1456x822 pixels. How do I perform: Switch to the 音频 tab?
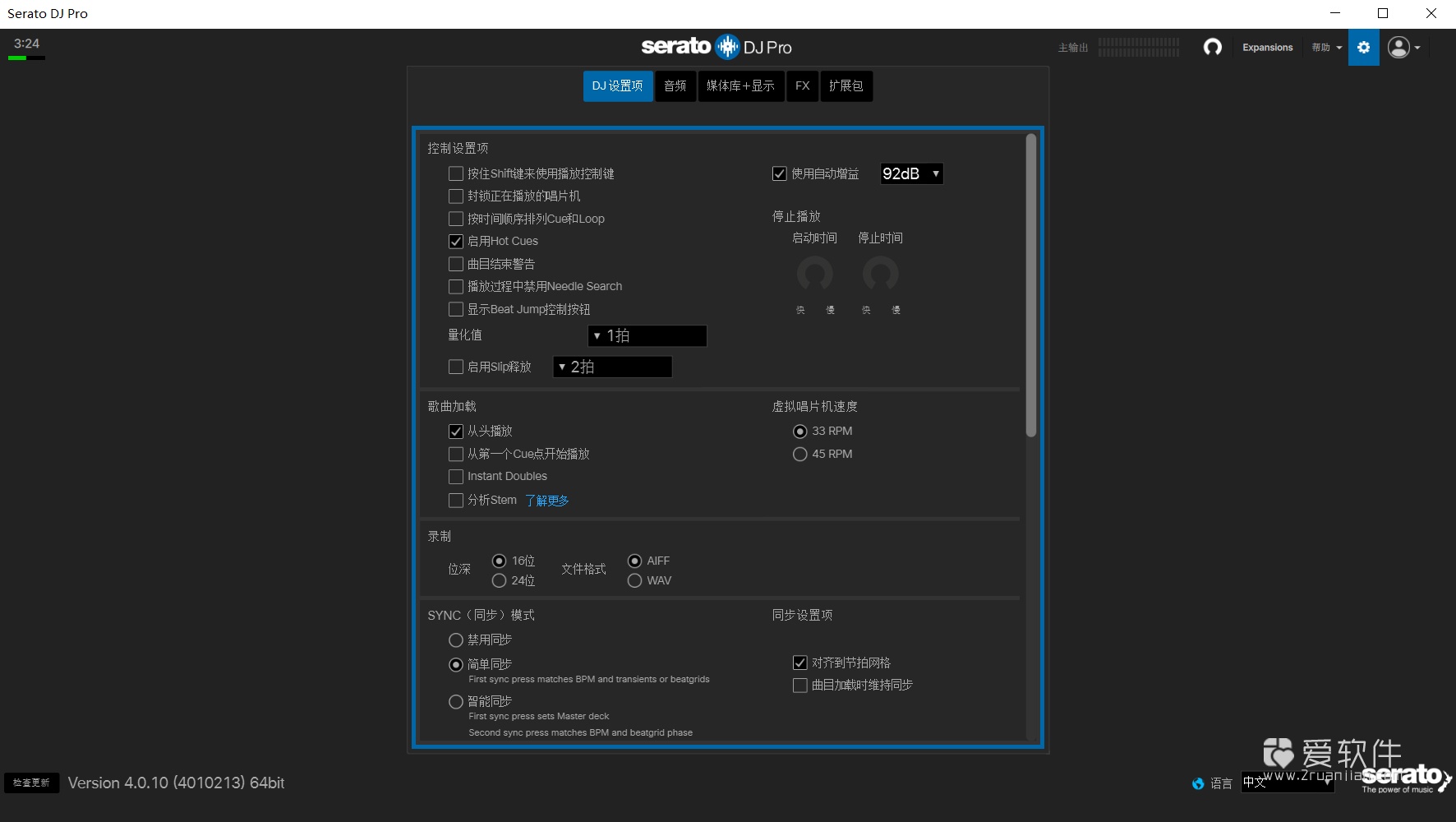click(675, 86)
